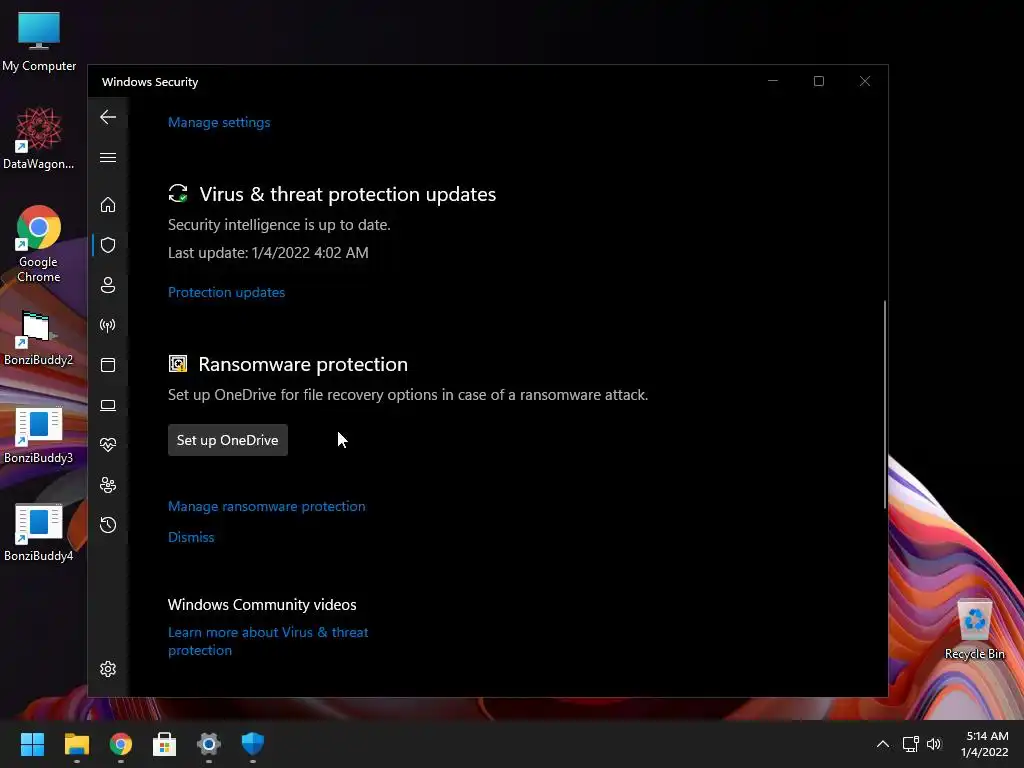Viewport: 1024px width, 768px height.
Task: Click the 'Last update: 1/4/2022 4:02 AM' text
Action: (x=268, y=253)
